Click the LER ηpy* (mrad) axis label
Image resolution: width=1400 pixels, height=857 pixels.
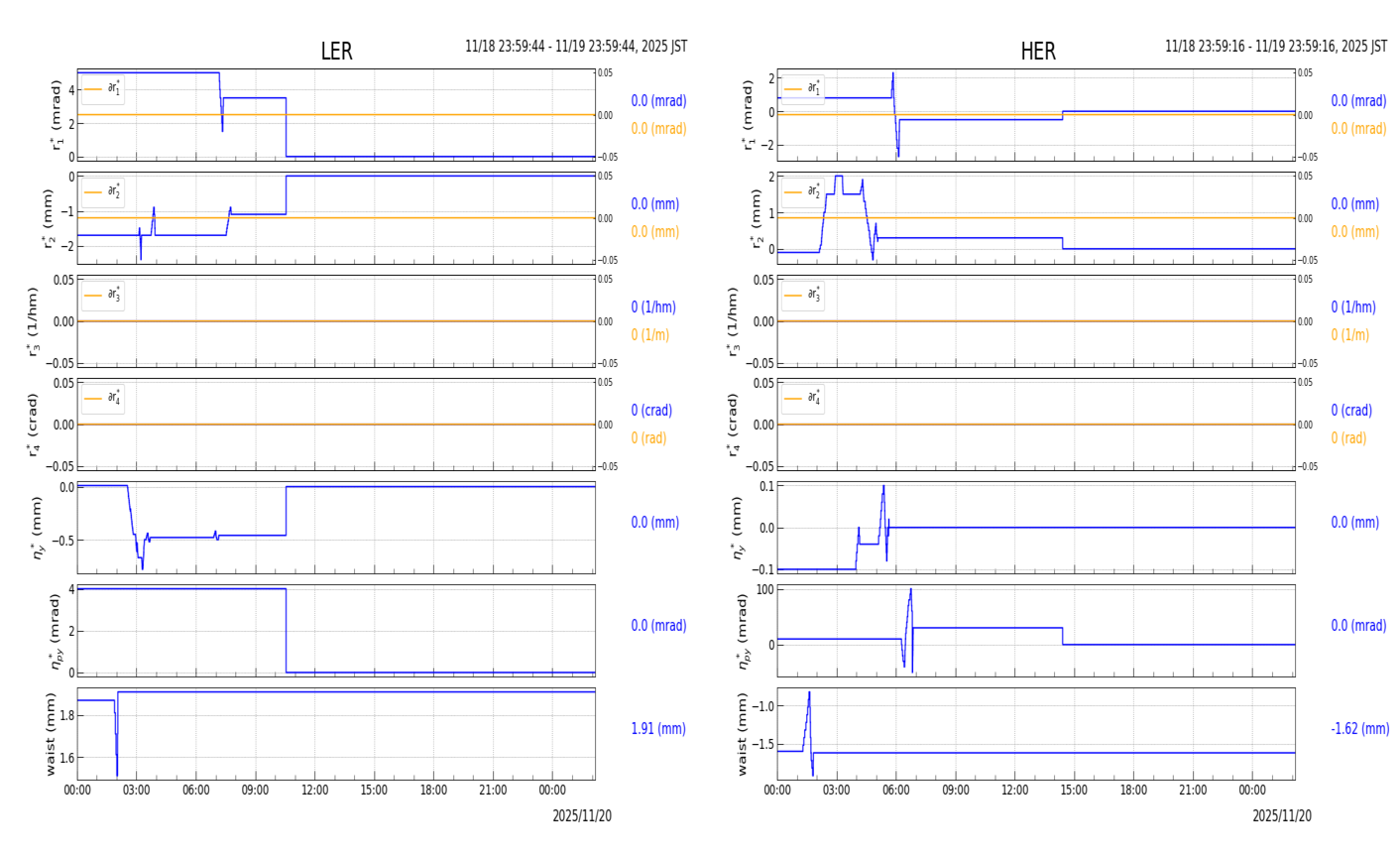click(55, 631)
